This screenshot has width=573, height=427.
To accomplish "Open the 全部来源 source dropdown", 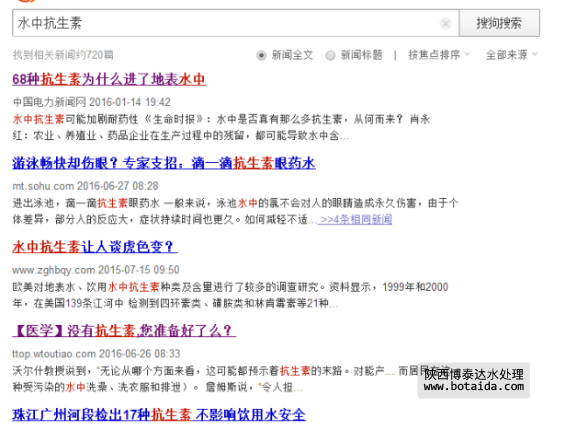I will (511, 55).
